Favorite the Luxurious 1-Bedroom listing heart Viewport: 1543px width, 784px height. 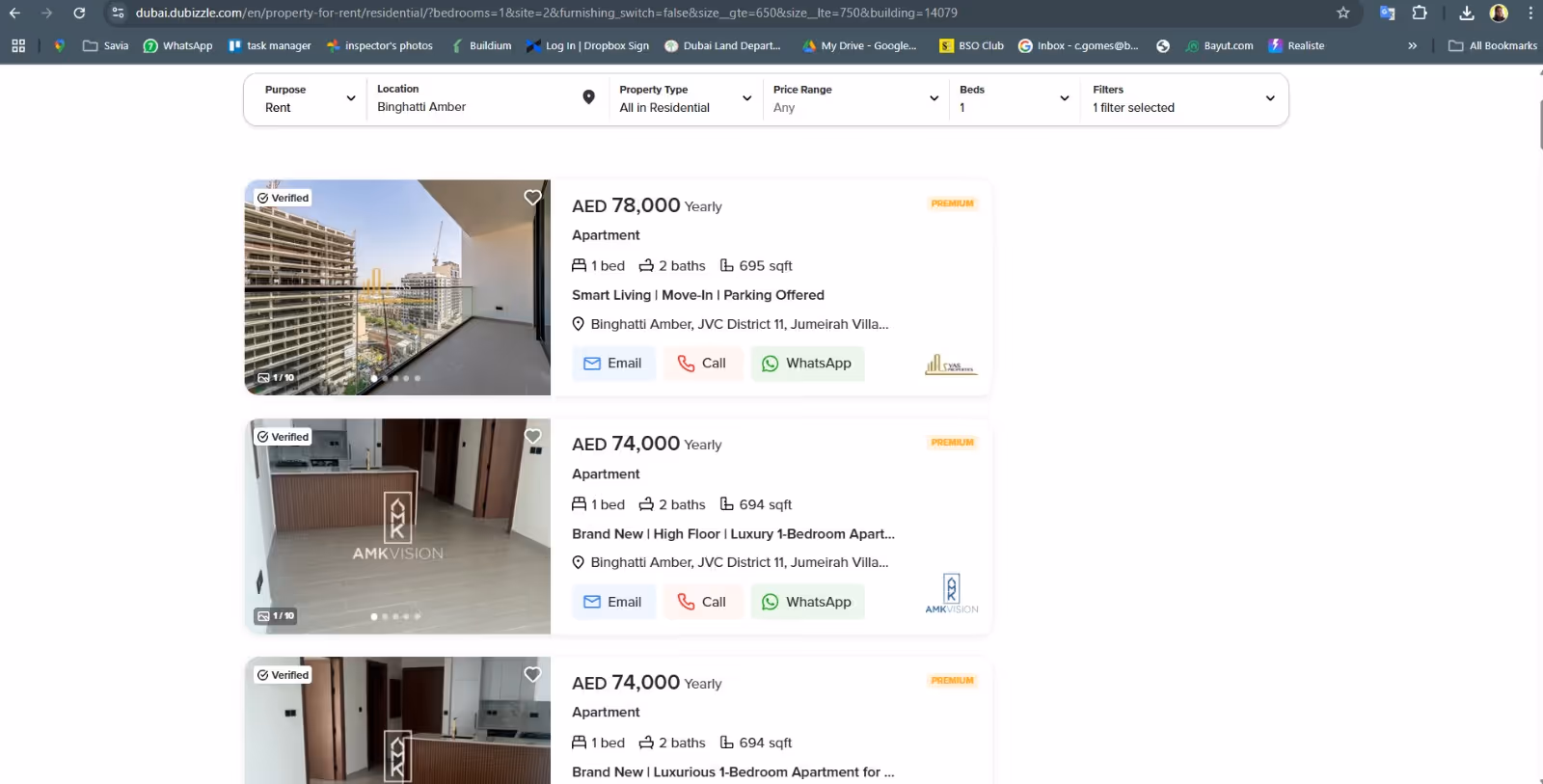pos(532,675)
